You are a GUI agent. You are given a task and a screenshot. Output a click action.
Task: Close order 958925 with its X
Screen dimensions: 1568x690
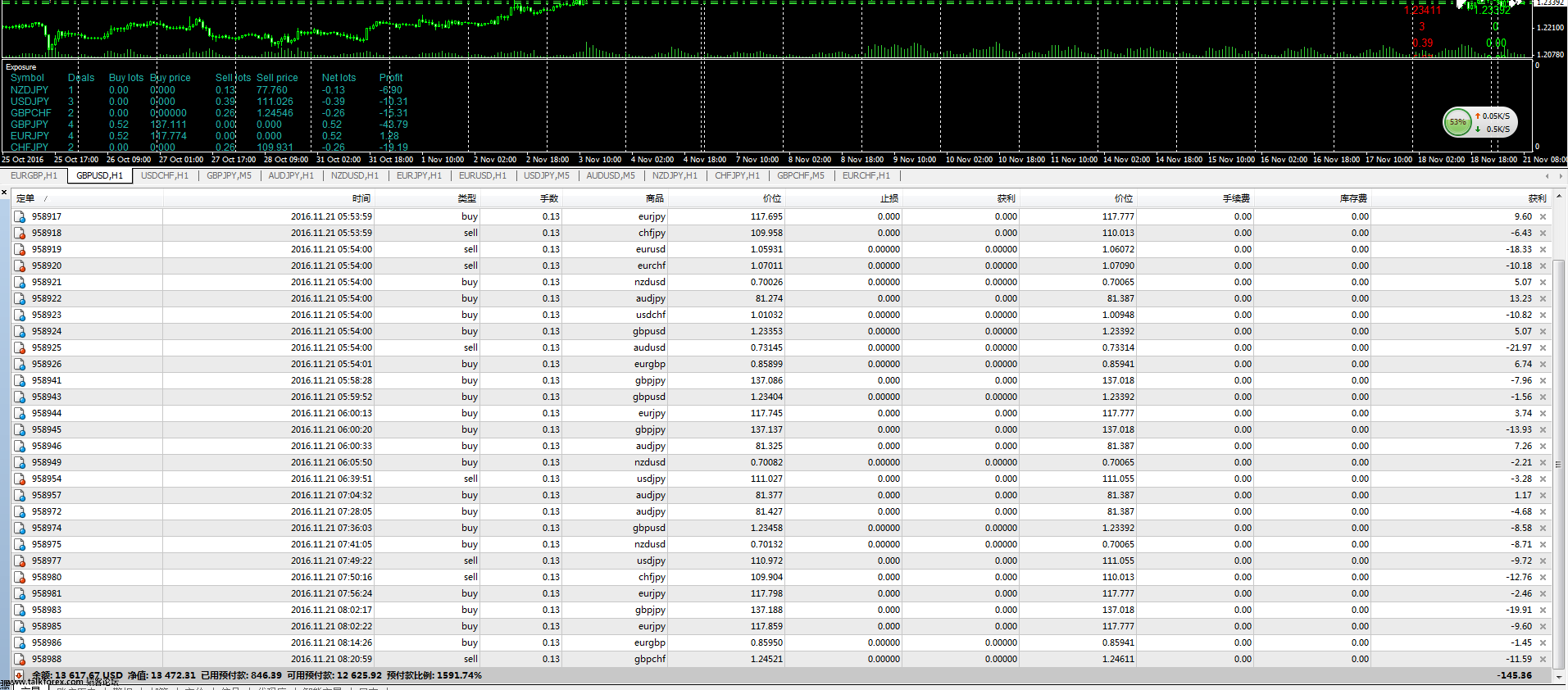(x=1543, y=348)
